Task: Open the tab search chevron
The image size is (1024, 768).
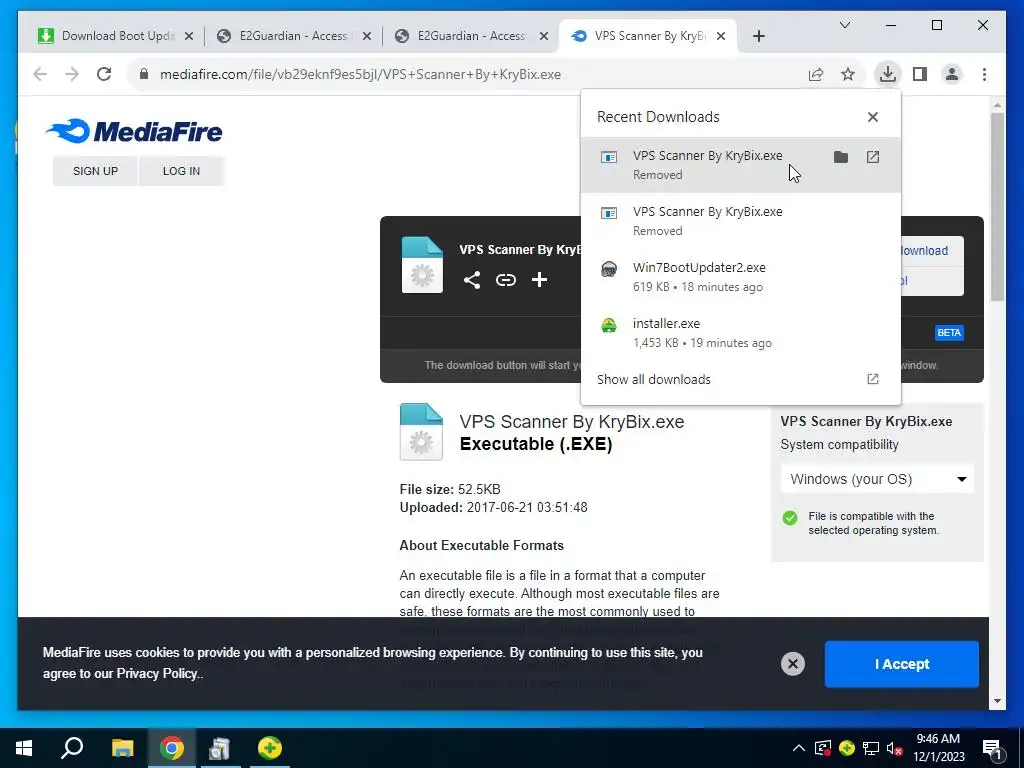Action: (x=844, y=25)
